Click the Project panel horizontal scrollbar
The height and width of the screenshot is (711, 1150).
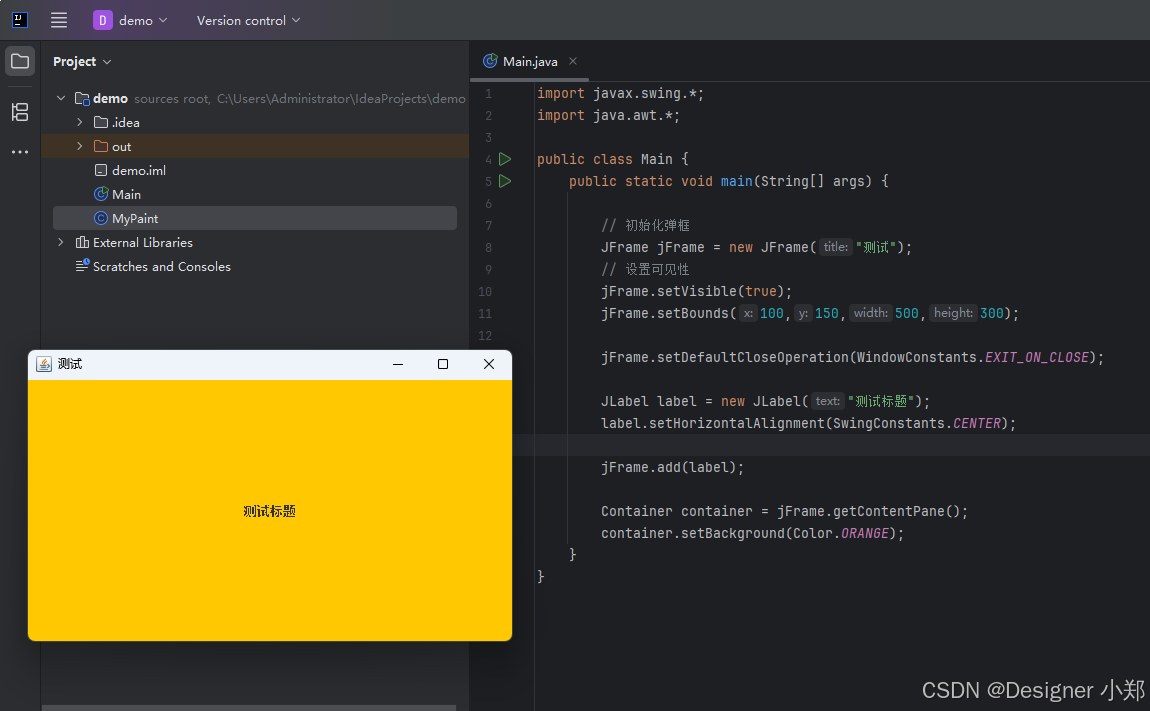(x=249, y=707)
